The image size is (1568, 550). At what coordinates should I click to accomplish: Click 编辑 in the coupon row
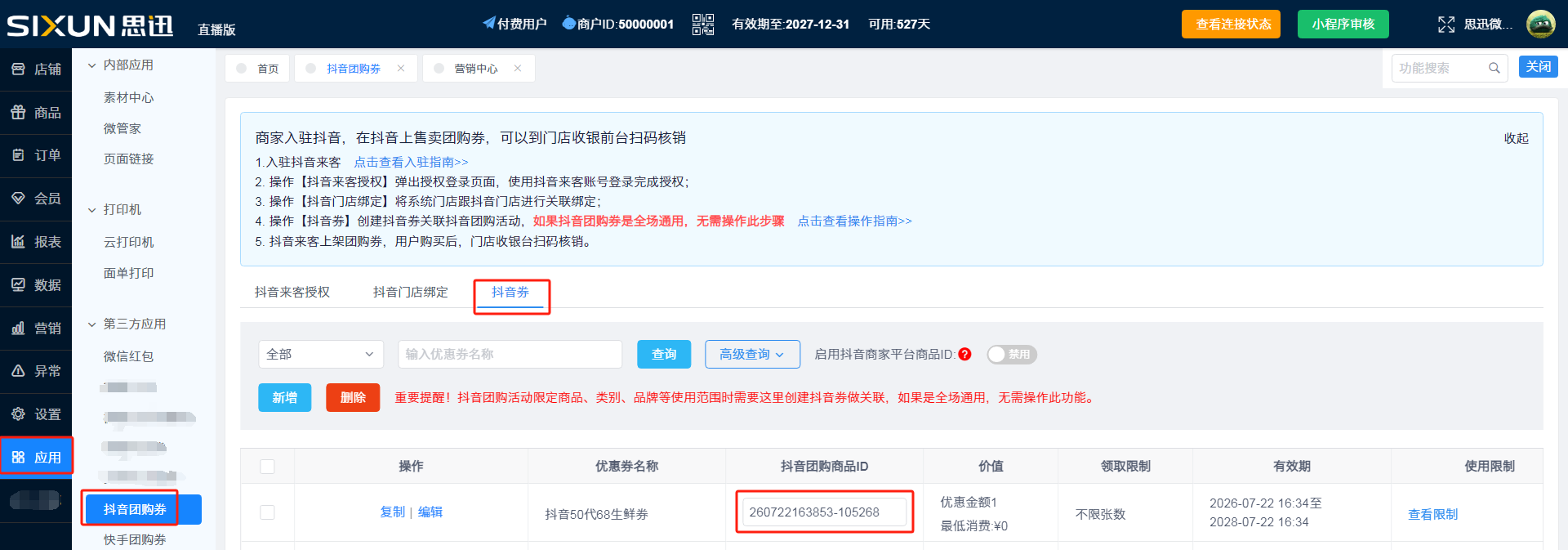tap(430, 512)
